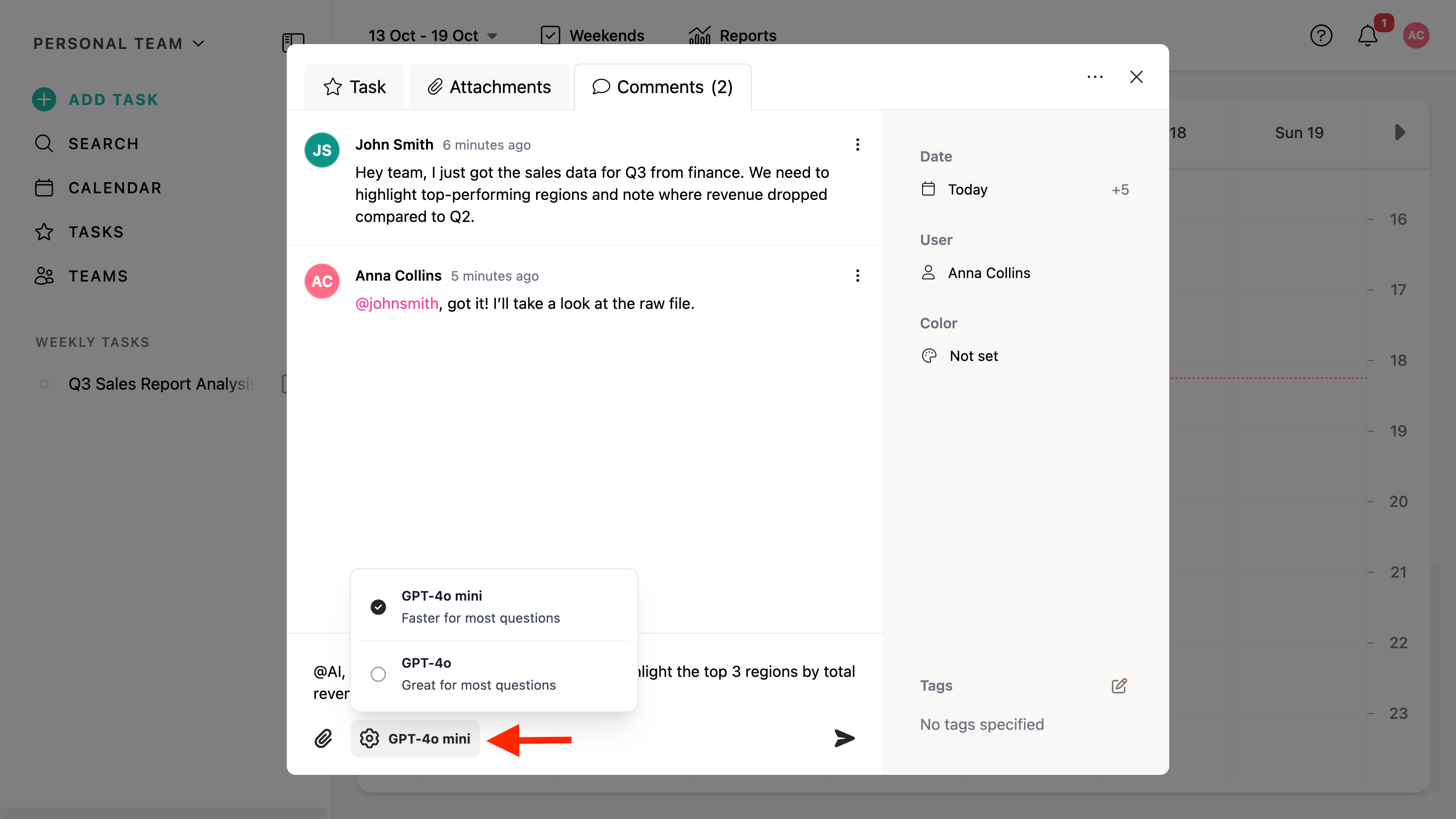The height and width of the screenshot is (819, 1456).
Task: Open the GPT-4o mini model selector
Action: (416, 738)
